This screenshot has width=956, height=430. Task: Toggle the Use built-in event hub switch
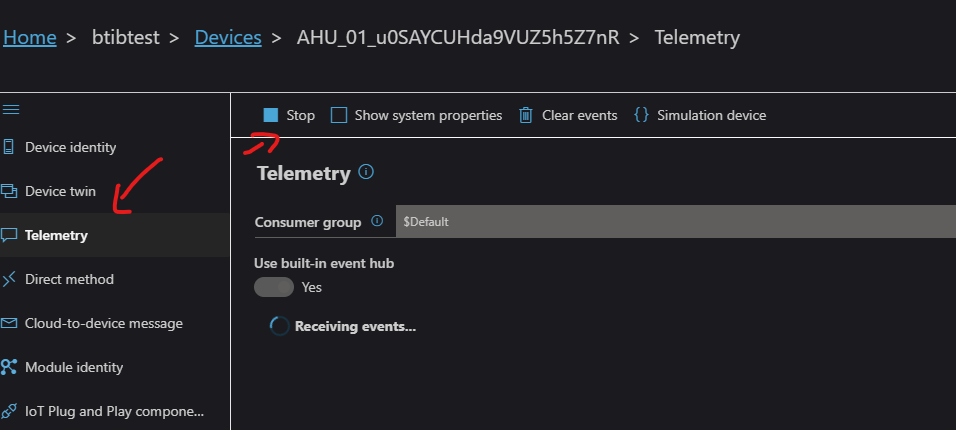click(x=274, y=287)
